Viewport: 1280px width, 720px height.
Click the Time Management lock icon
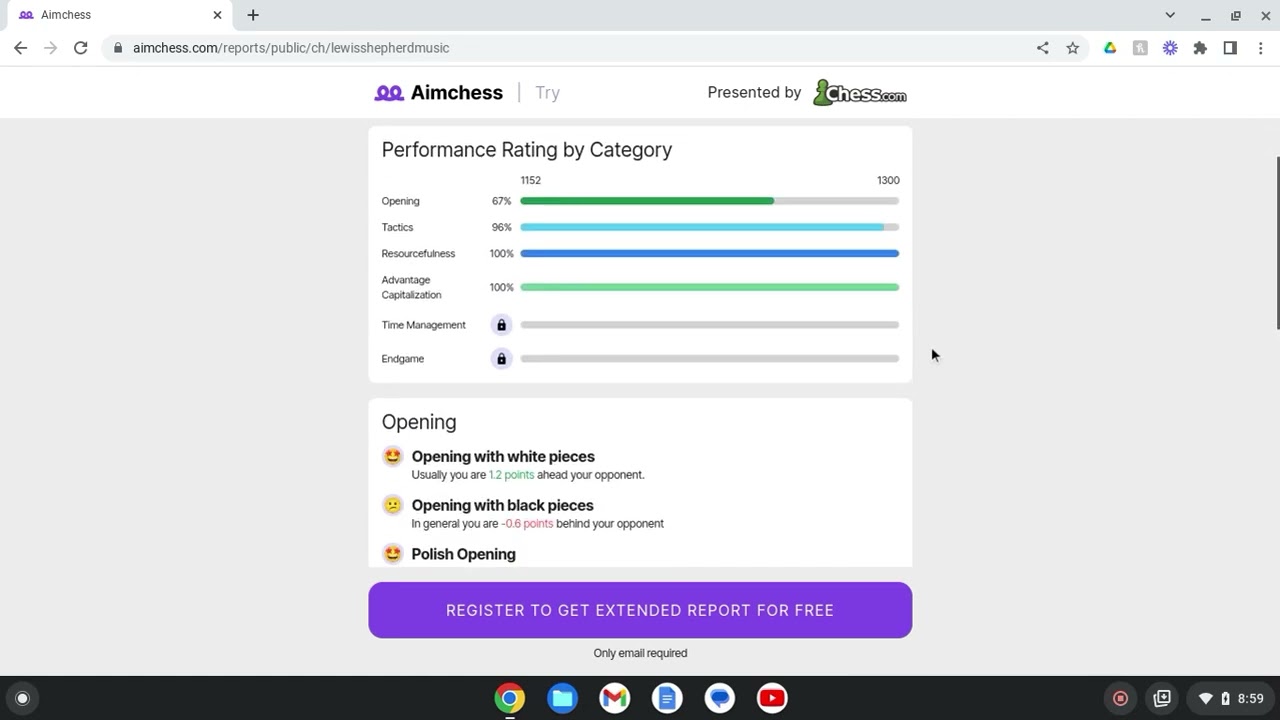pyautogui.click(x=501, y=325)
